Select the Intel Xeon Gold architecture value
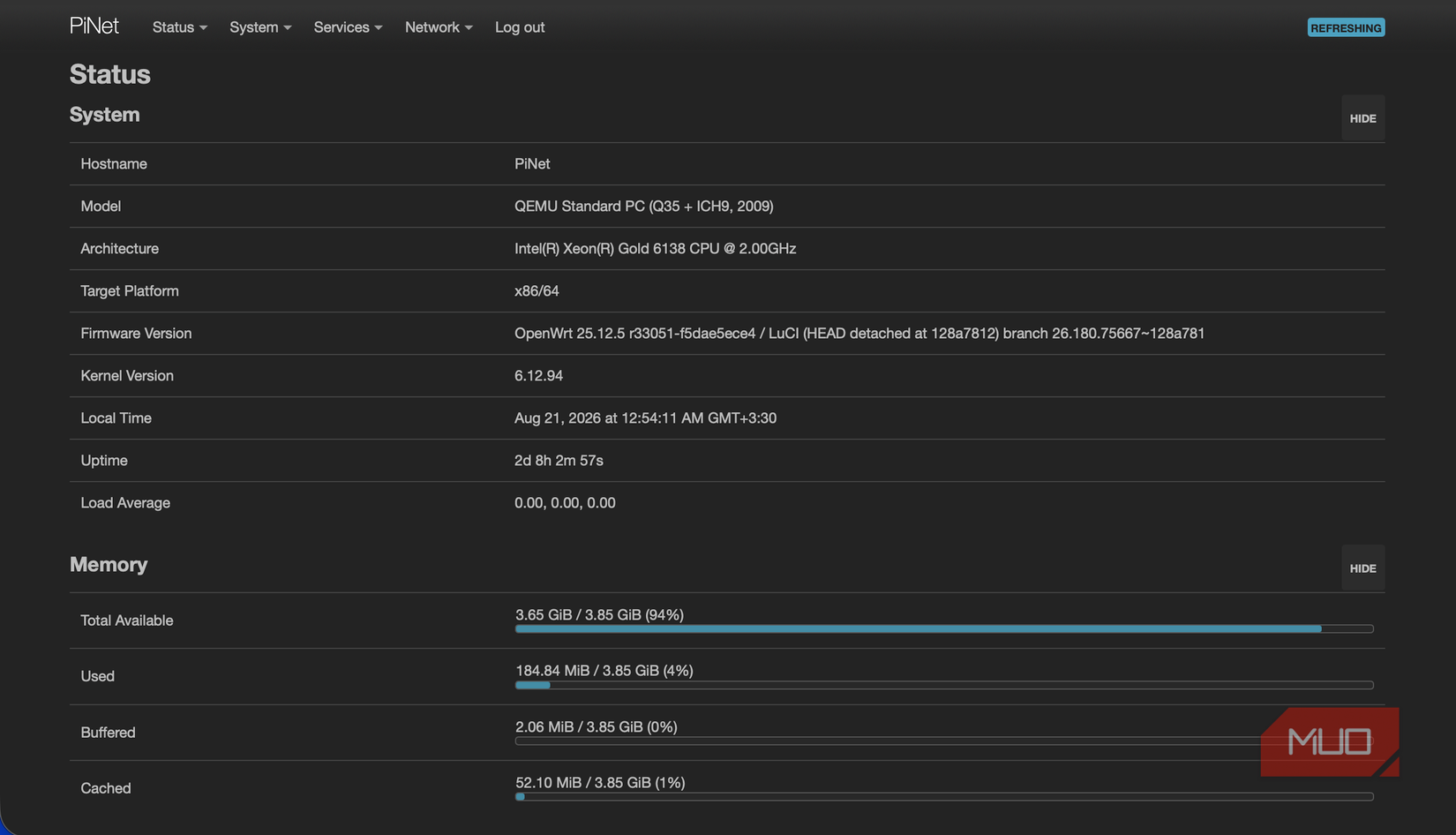The width and height of the screenshot is (1456, 835). click(x=656, y=249)
